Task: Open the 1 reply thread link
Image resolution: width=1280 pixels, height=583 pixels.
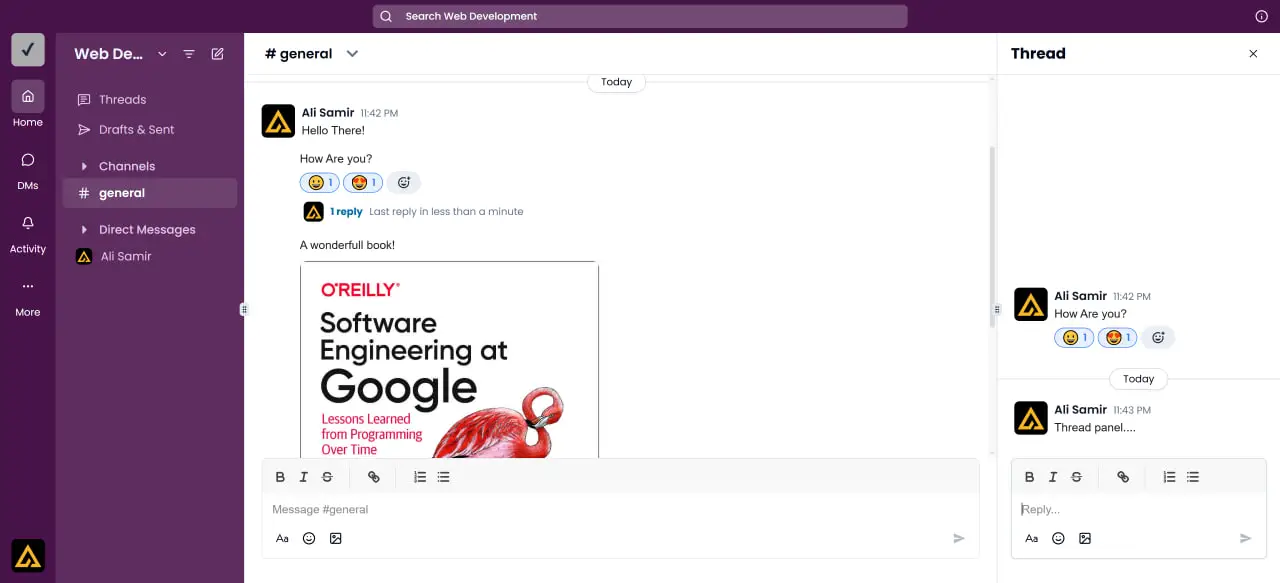Action: 346,212
